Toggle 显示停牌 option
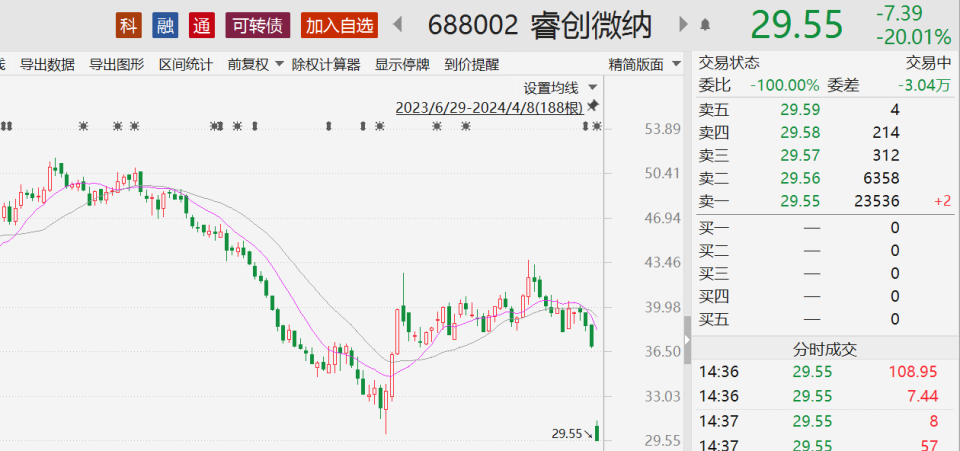The height and width of the screenshot is (451, 960). point(402,65)
